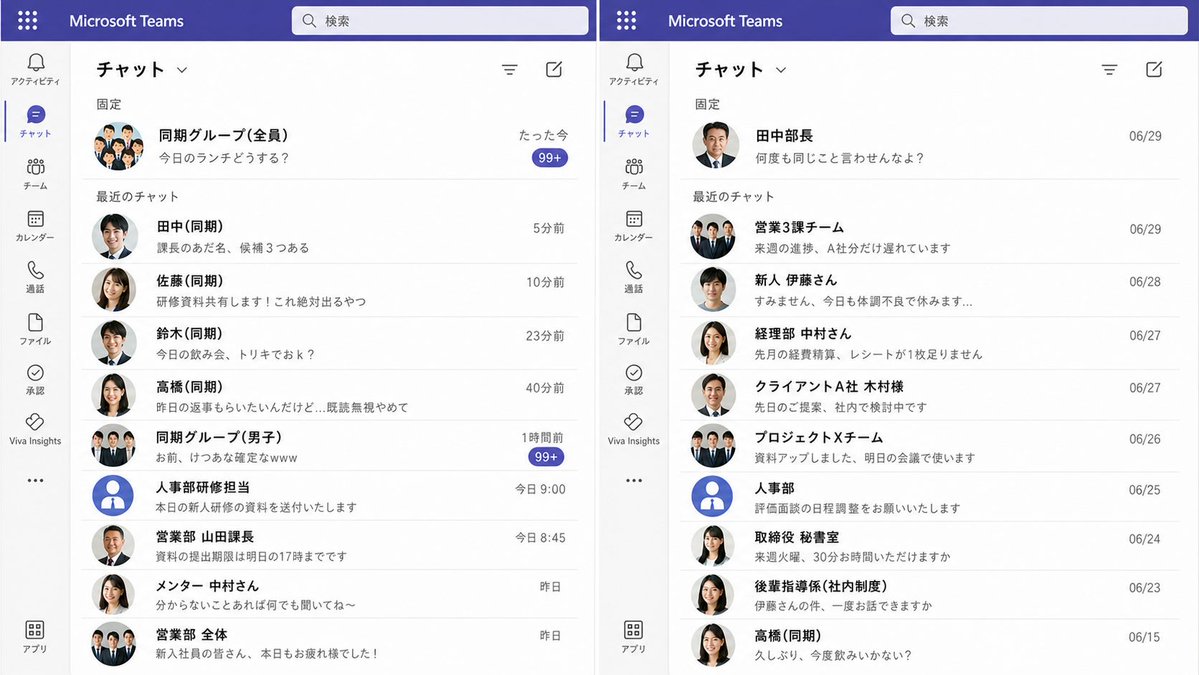Open 営業3課チーム chat
Image resolution: width=1199 pixels, height=675 pixels.
click(x=929, y=237)
